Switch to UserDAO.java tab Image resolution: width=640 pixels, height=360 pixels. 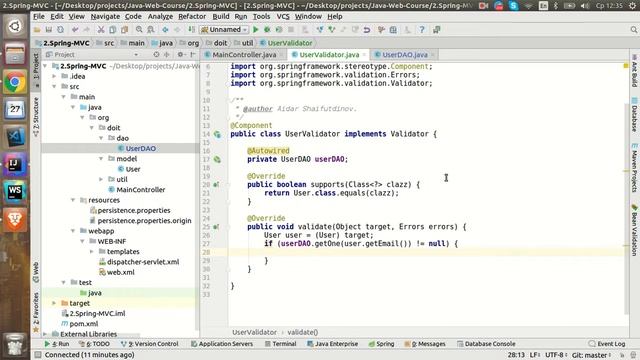tap(404, 54)
